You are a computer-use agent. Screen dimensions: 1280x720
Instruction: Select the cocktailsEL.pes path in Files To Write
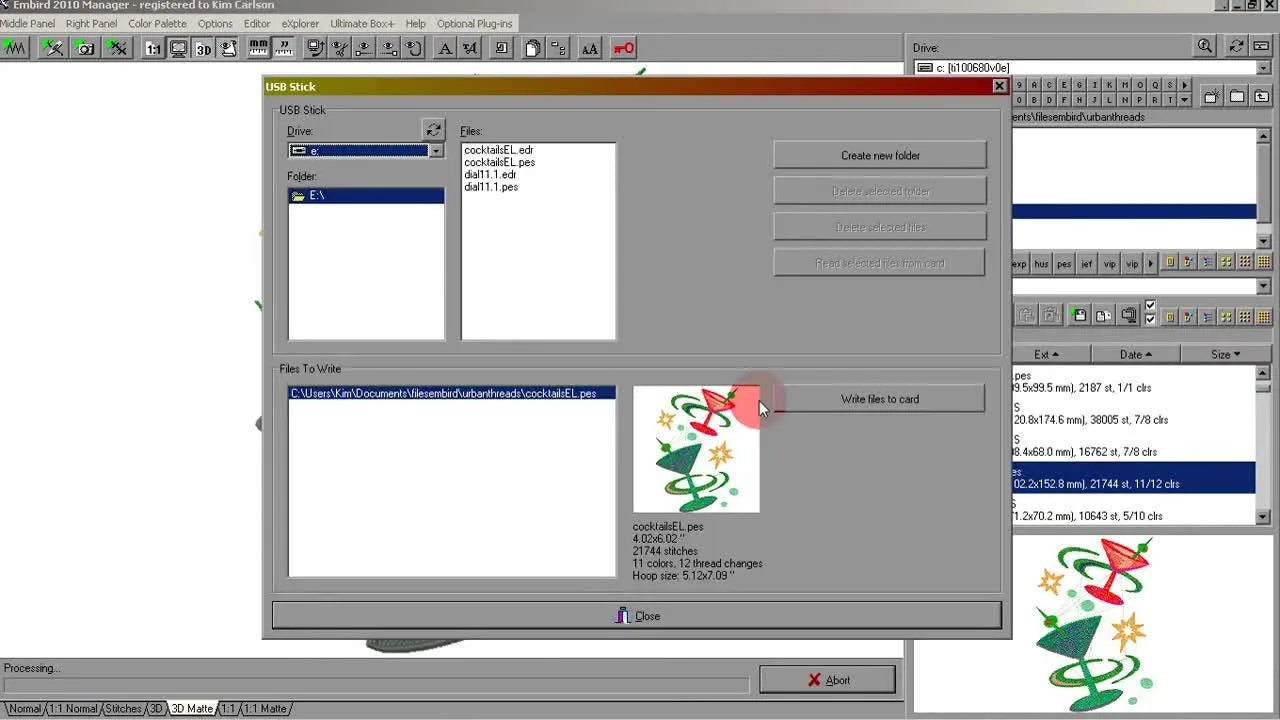pos(452,393)
